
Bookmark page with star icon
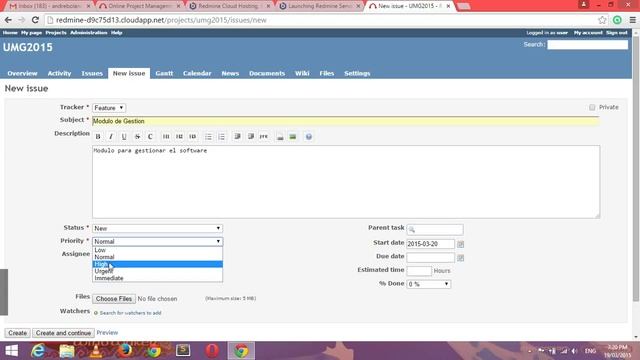click(x=602, y=20)
